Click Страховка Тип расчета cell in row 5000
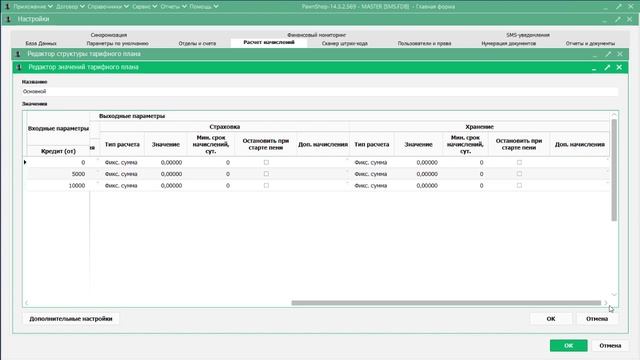Screen dimensions: 640x360 click(122, 174)
